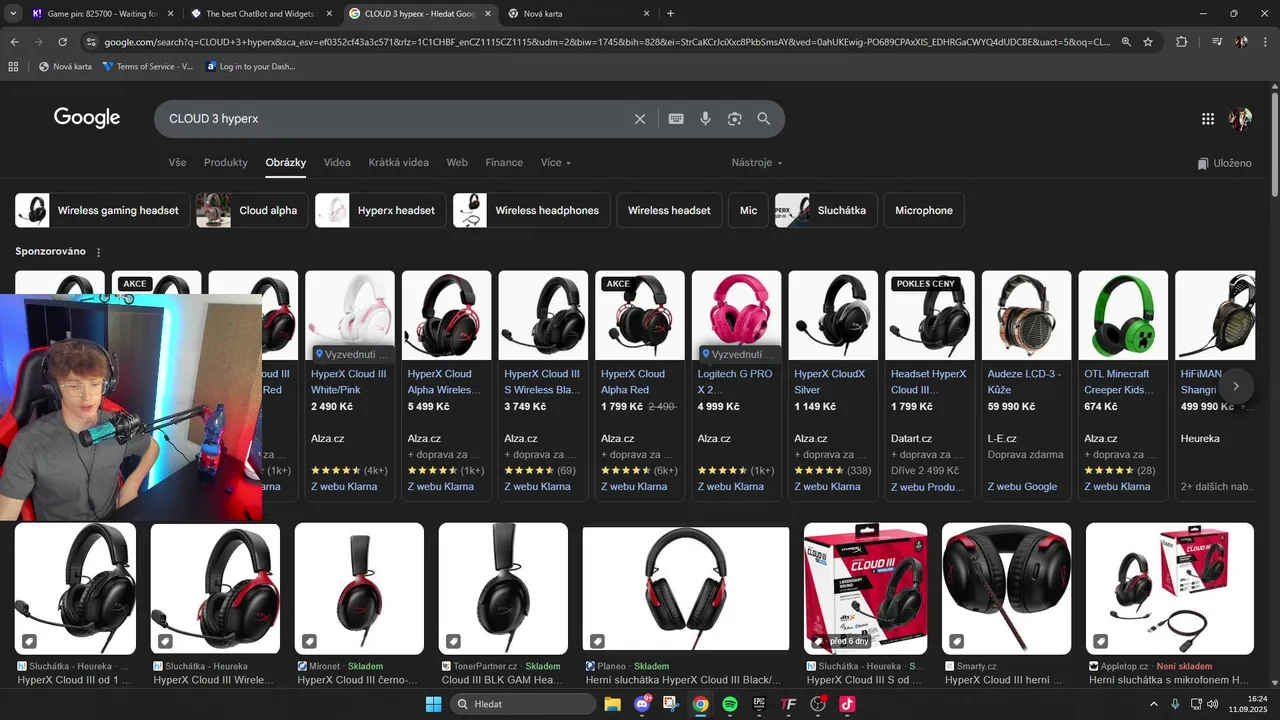
Task: Open the Google apps grid
Action: 1208,119
